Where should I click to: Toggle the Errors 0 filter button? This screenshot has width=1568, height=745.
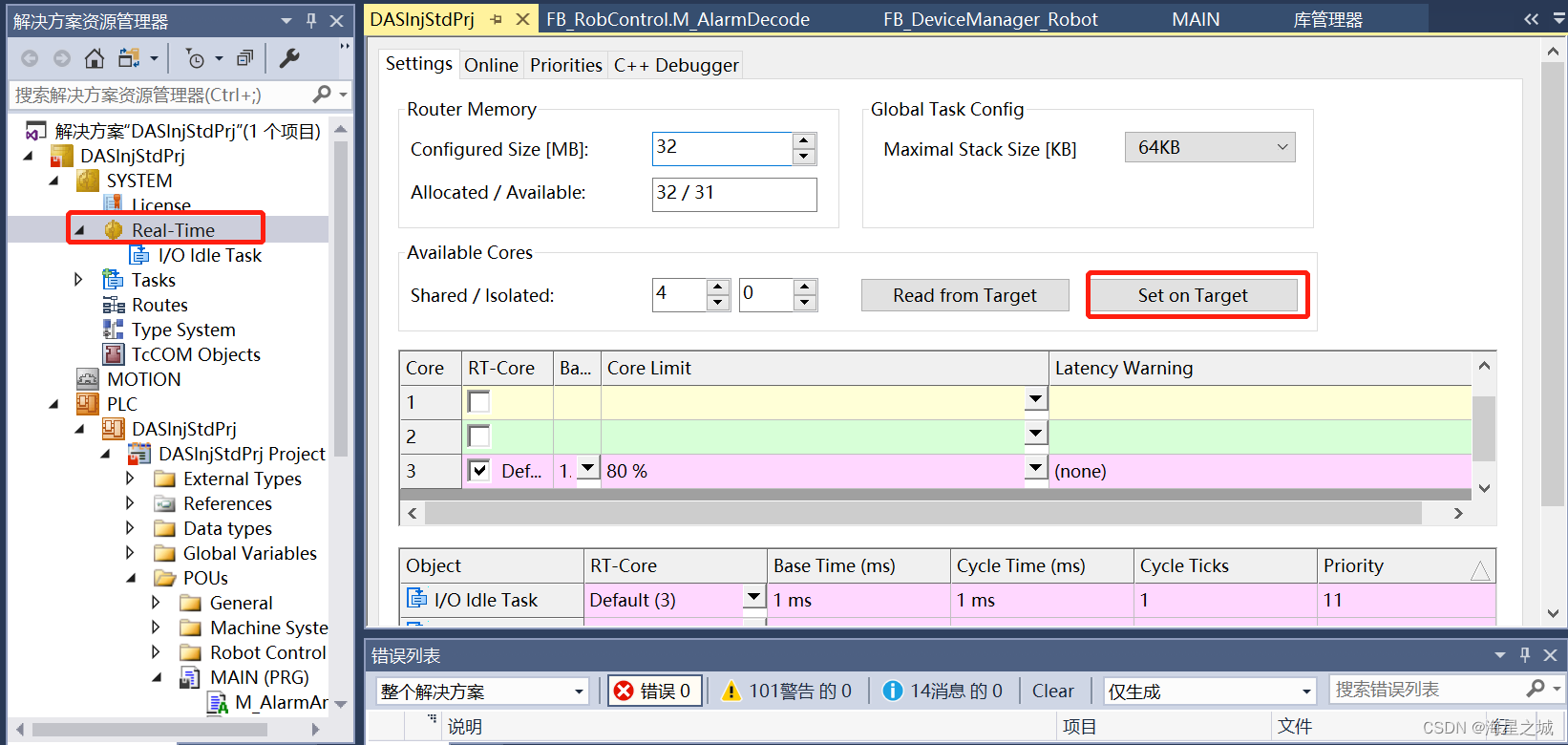click(655, 691)
